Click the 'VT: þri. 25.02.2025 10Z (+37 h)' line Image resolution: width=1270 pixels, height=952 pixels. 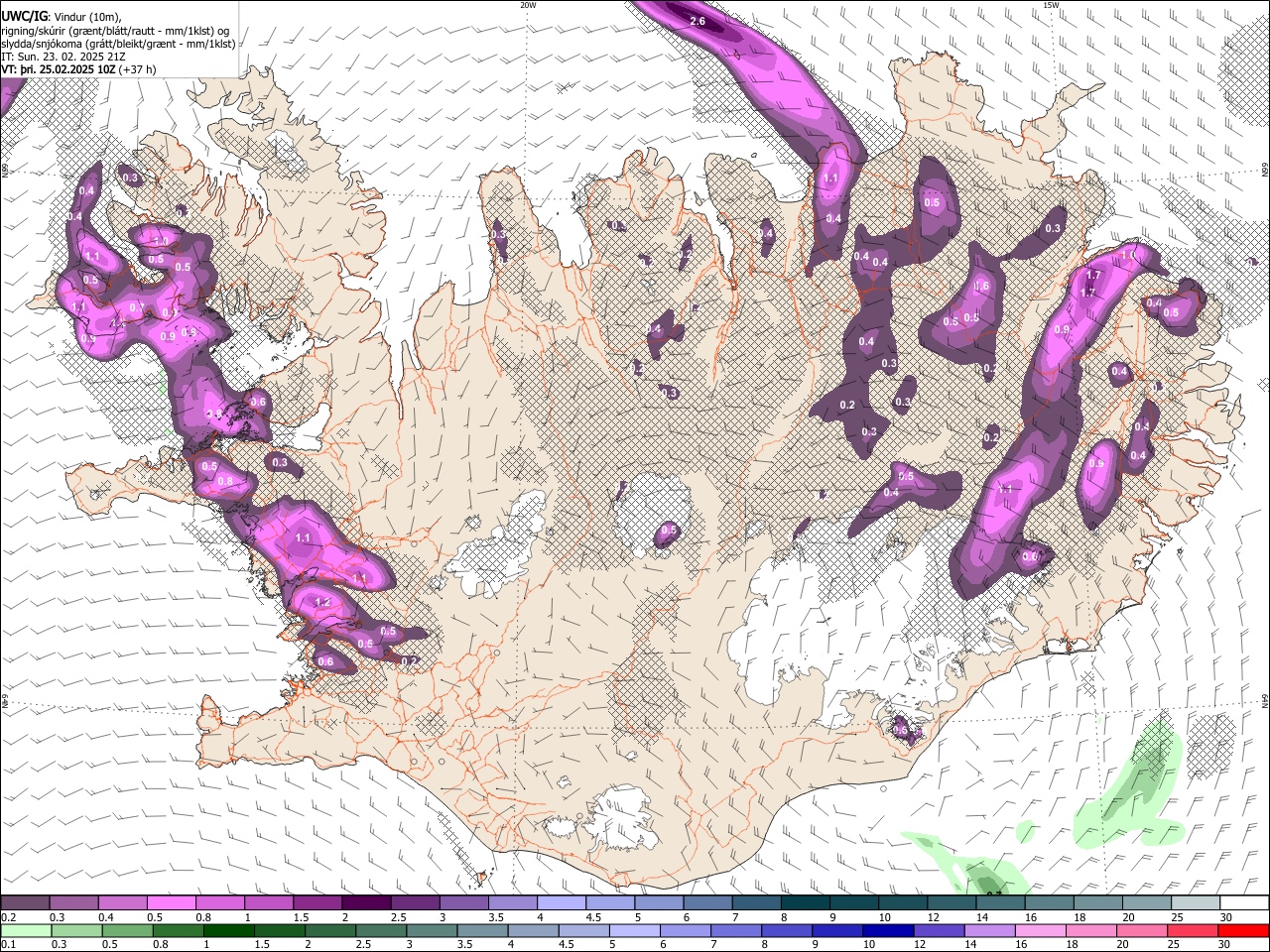click(x=77, y=69)
